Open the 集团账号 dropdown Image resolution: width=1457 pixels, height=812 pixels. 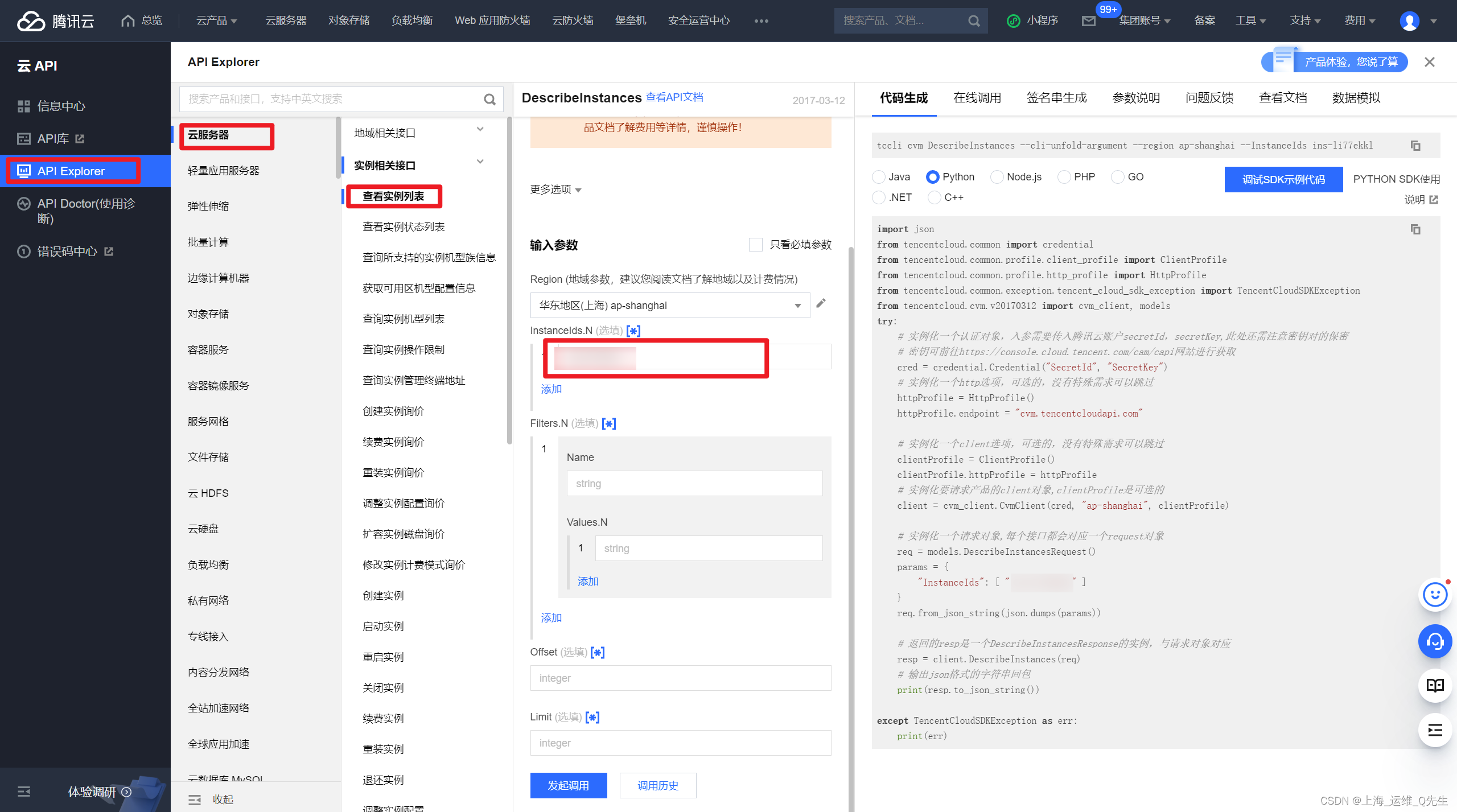click(x=1145, y=20)
